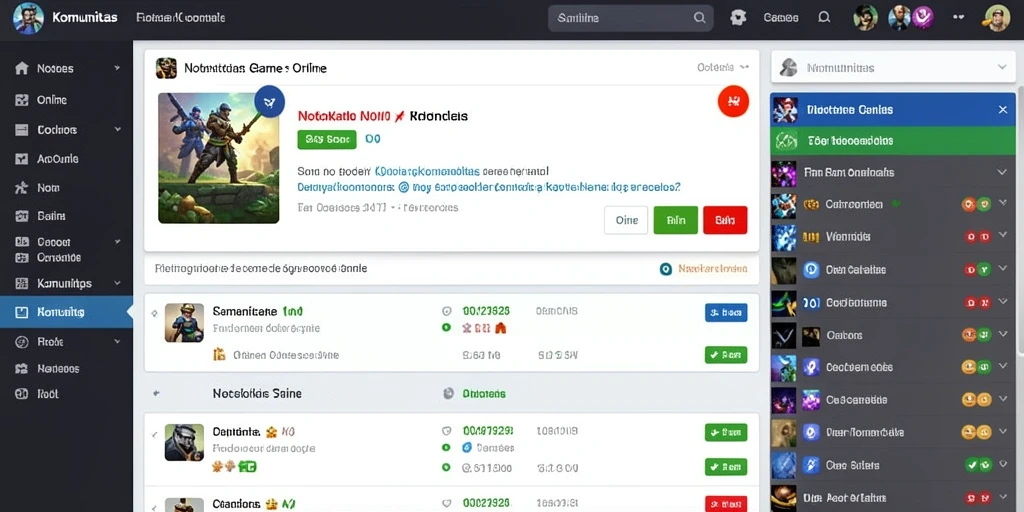Click the blue circle icon in Oien Cetalise row
1024x512 pixels.
pyautogui.click(x=811, y=269)
